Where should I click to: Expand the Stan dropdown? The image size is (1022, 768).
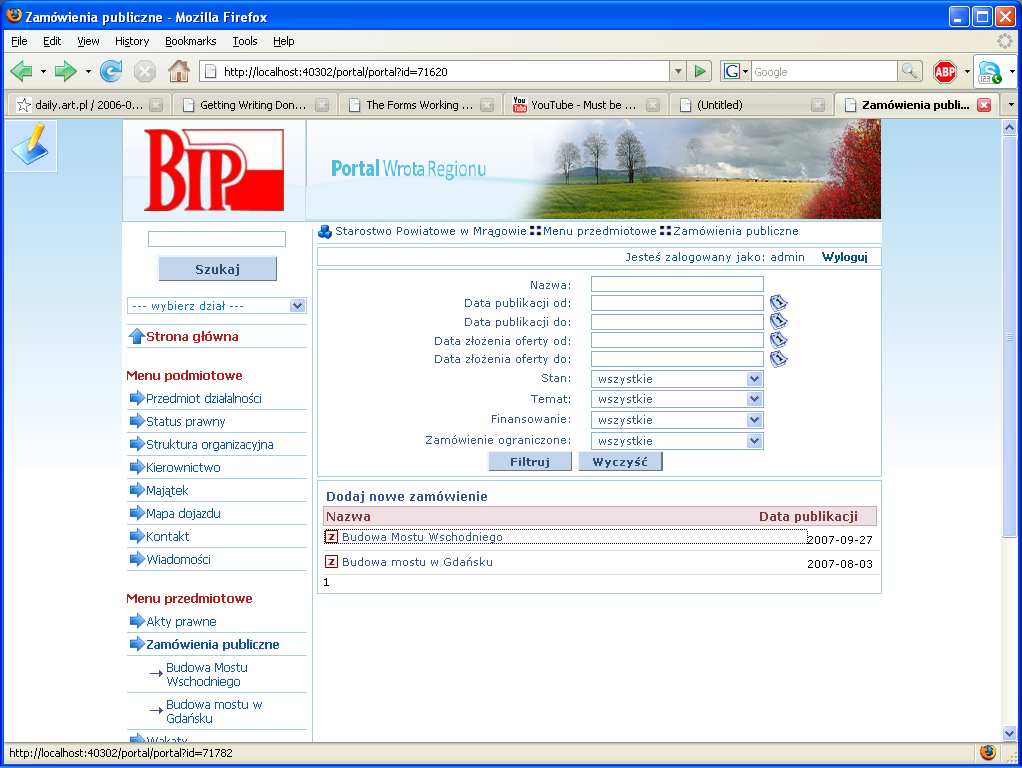pyautogui.click(x=677, y=379)
